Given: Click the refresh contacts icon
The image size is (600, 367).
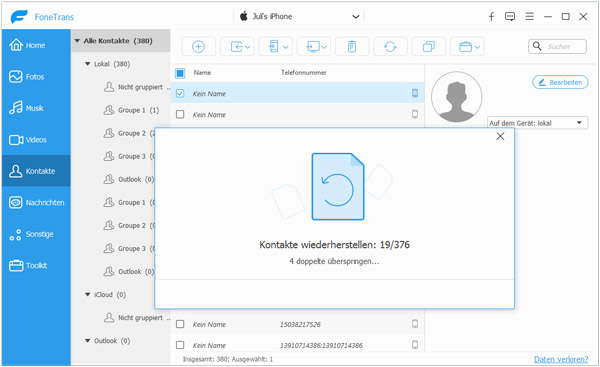Looking at the screenshot, I should click(x=390, y=47).
